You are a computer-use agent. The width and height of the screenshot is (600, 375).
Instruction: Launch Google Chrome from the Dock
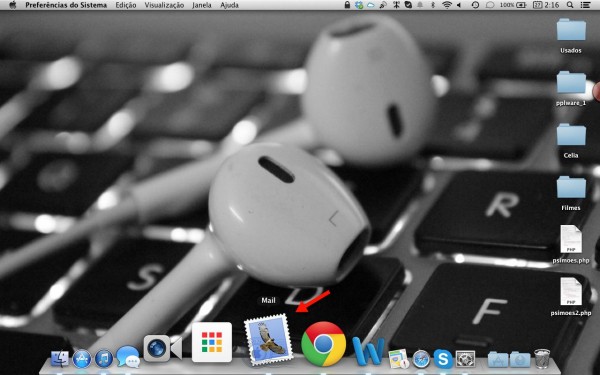point(324,344)
